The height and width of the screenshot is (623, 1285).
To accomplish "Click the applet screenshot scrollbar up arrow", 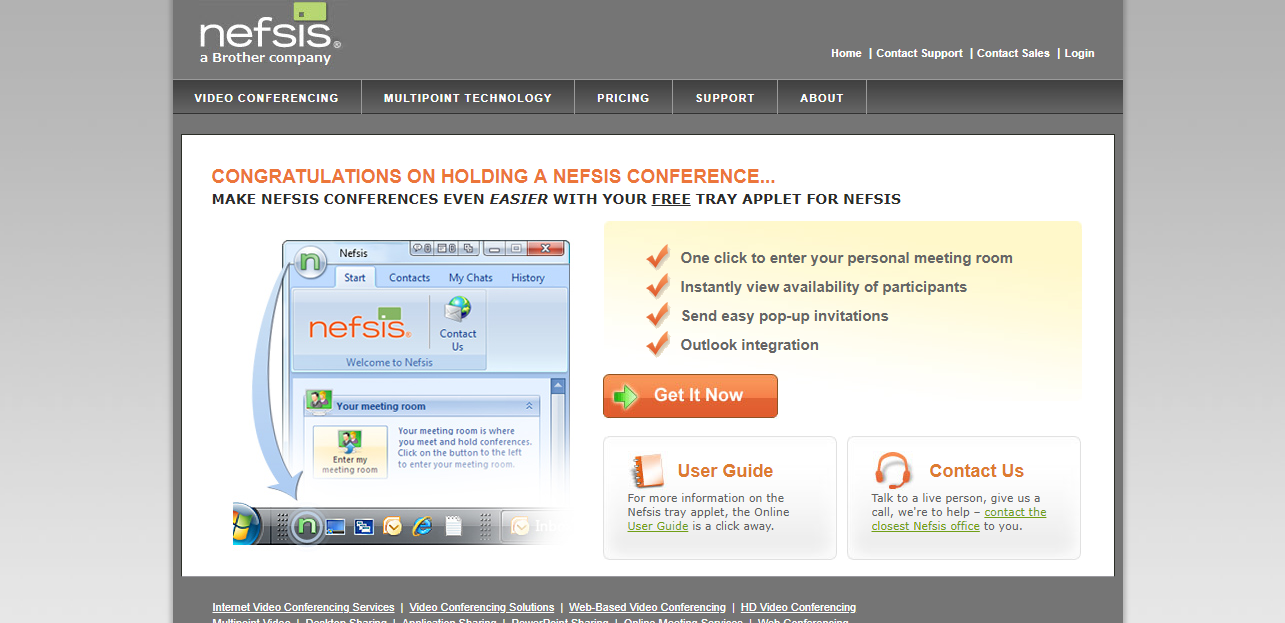I will click(558, 386).
